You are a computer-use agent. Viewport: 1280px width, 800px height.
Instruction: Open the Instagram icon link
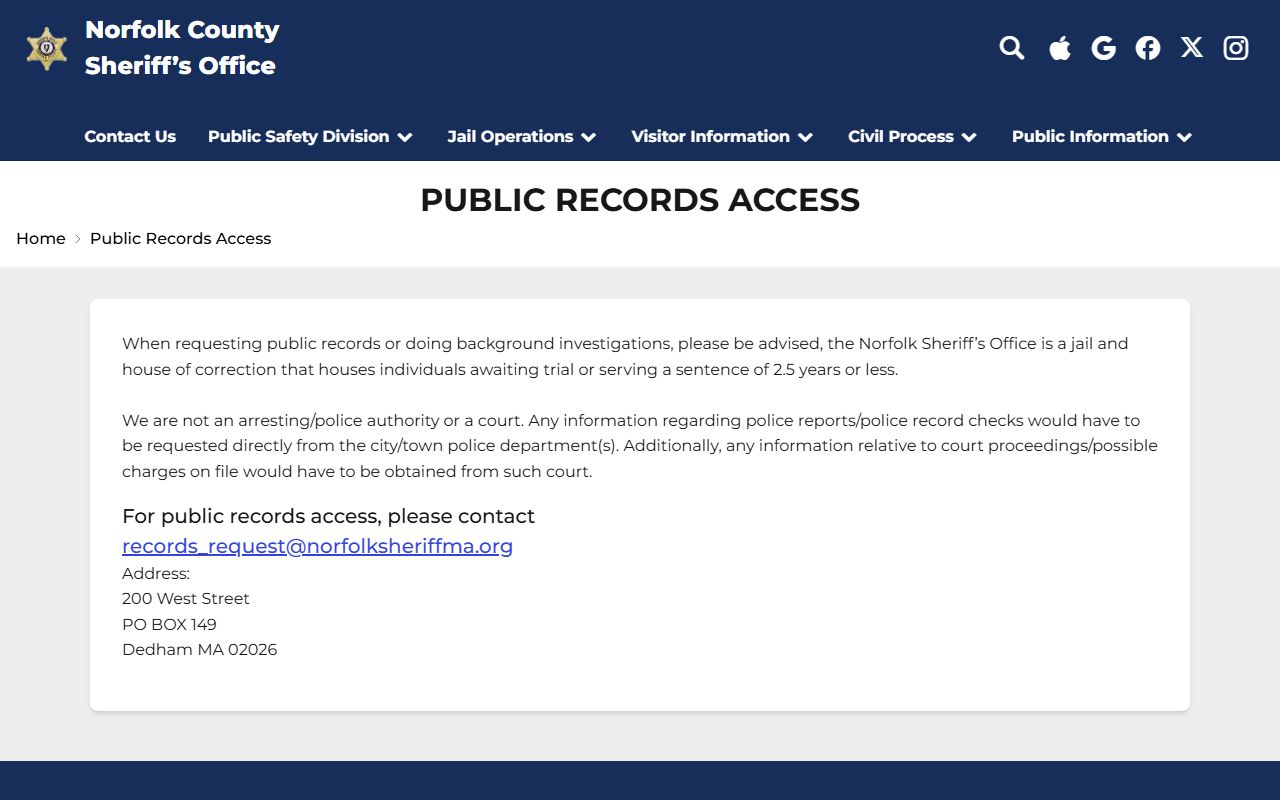point(1236,48)
